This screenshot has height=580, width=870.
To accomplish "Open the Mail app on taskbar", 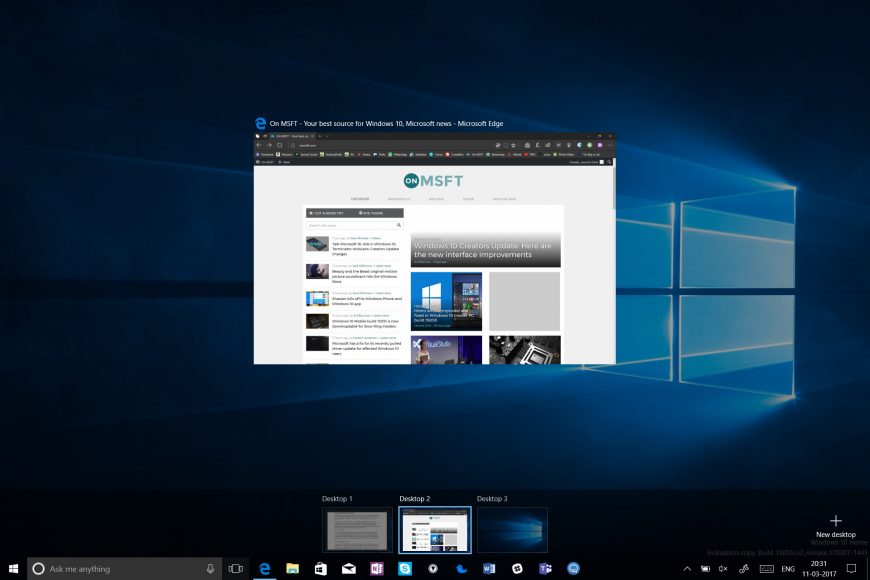I will (349, 568).
